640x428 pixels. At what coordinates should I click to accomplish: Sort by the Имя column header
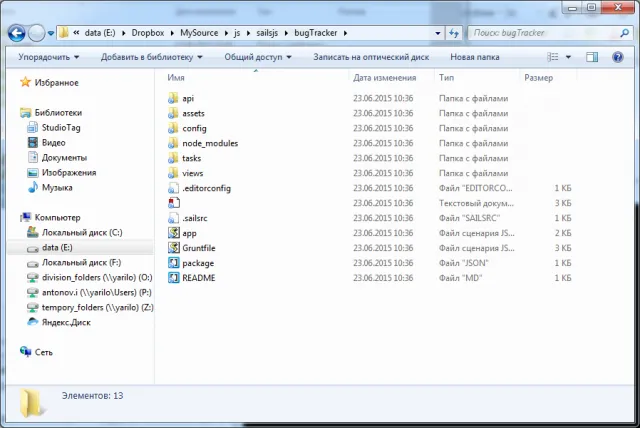pos(176,78)
